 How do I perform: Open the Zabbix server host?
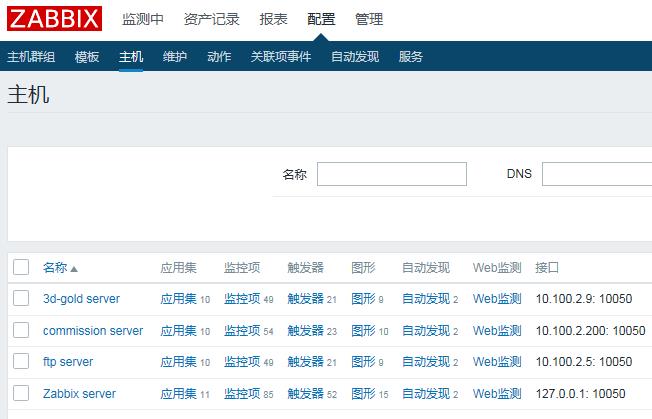coord(79,394)
